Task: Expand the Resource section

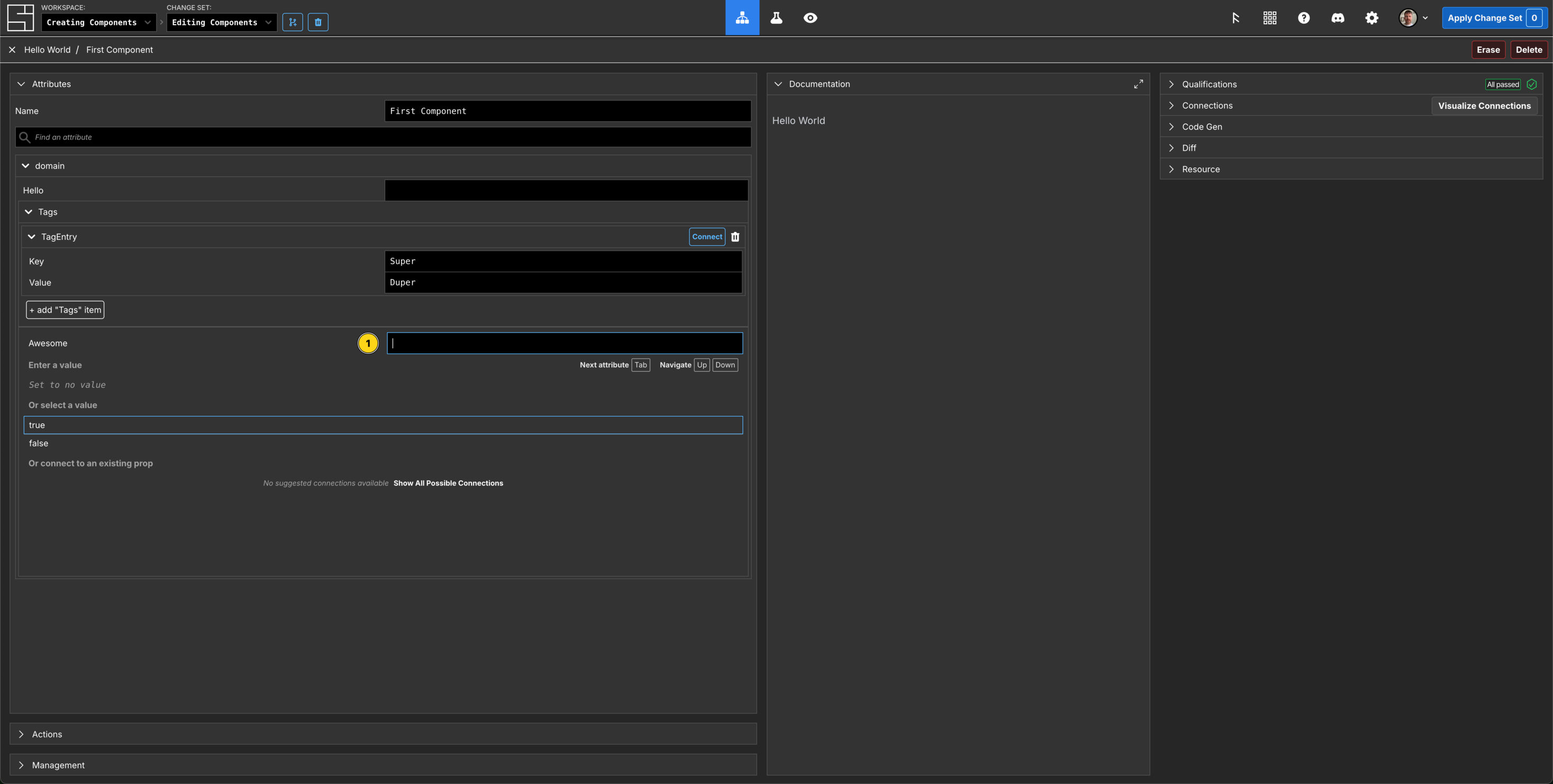Action: click(1171, 170)
